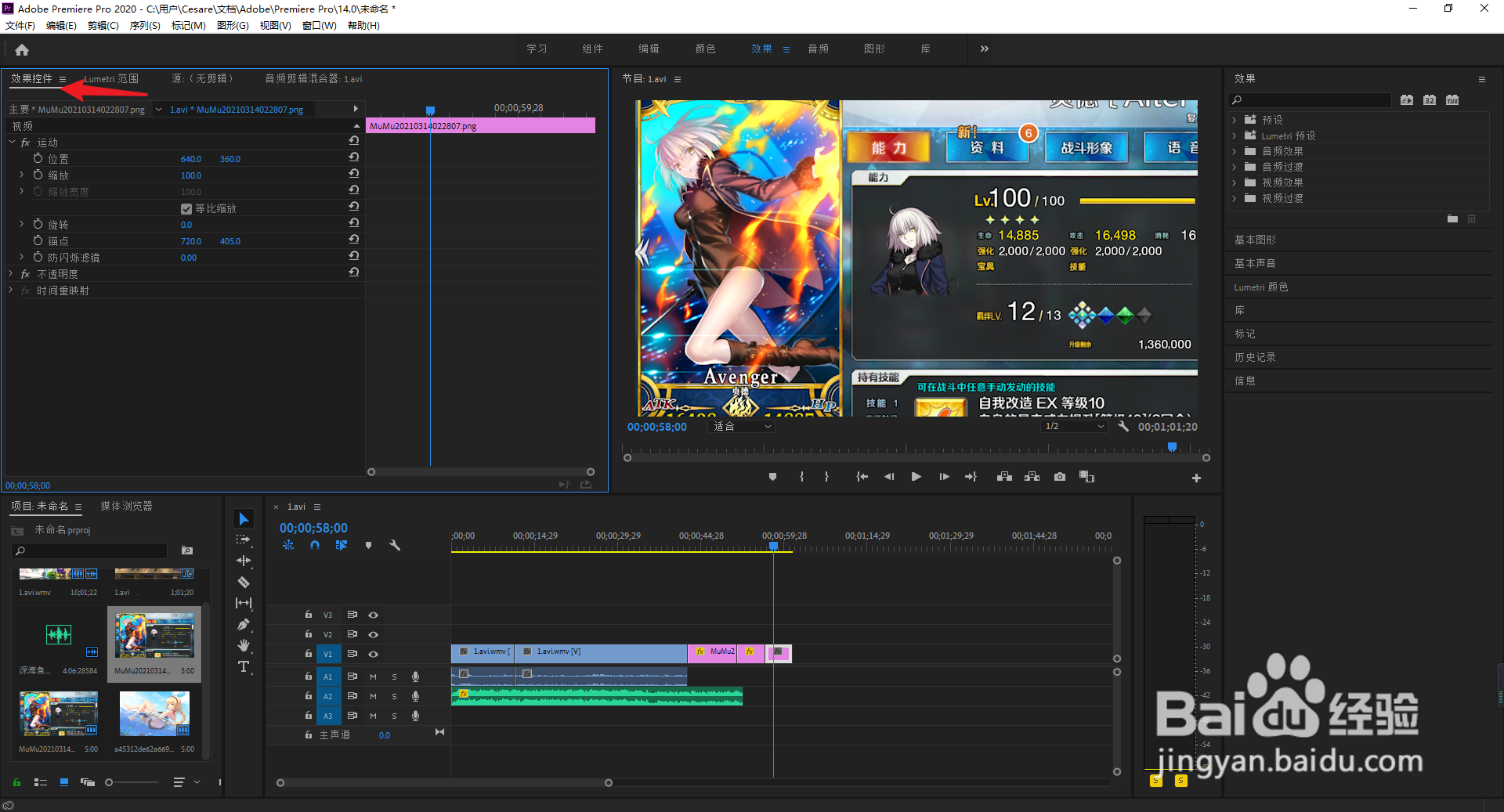Select the Ripple Edit tool
1504x812 pixels.
pos(244,561)
